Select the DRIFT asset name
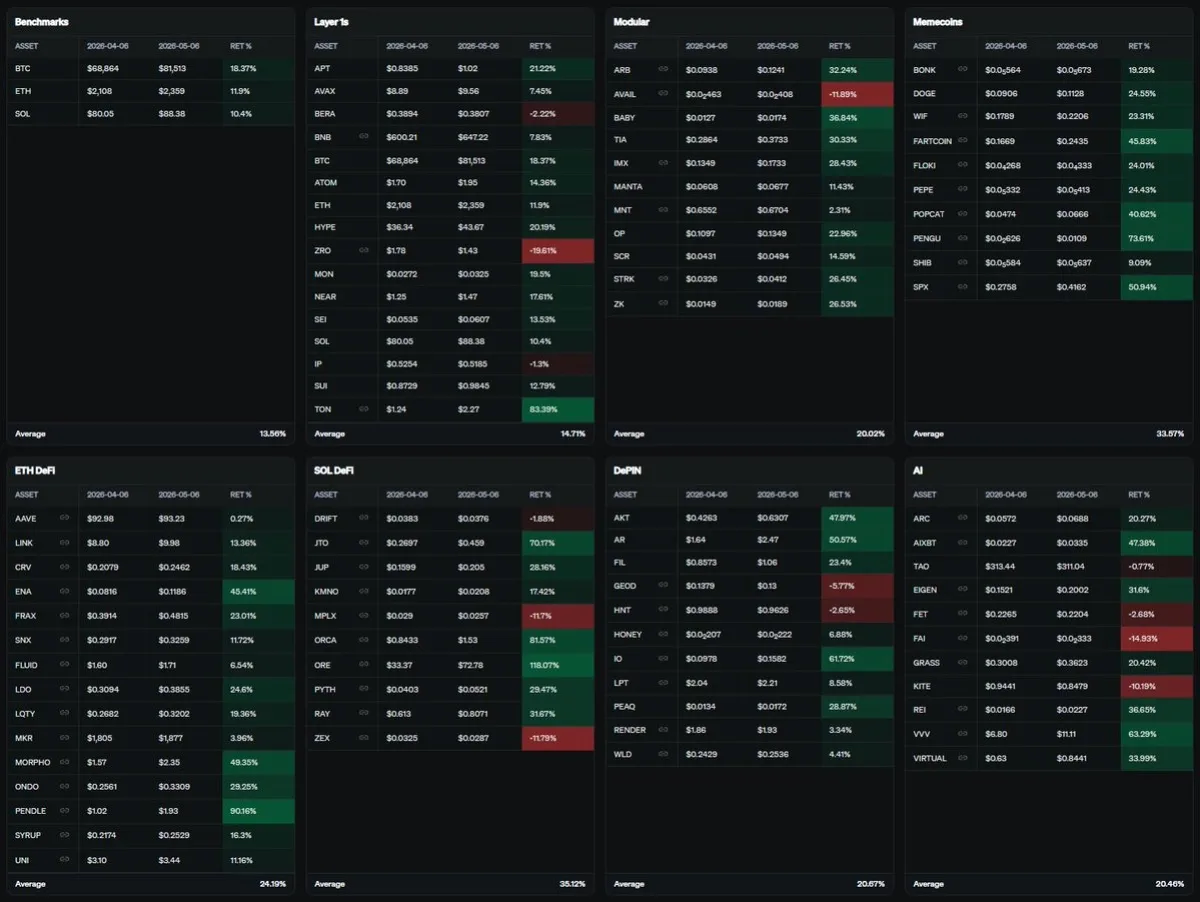Viewport: 1200px width, 902px height. tap(326, 518)
